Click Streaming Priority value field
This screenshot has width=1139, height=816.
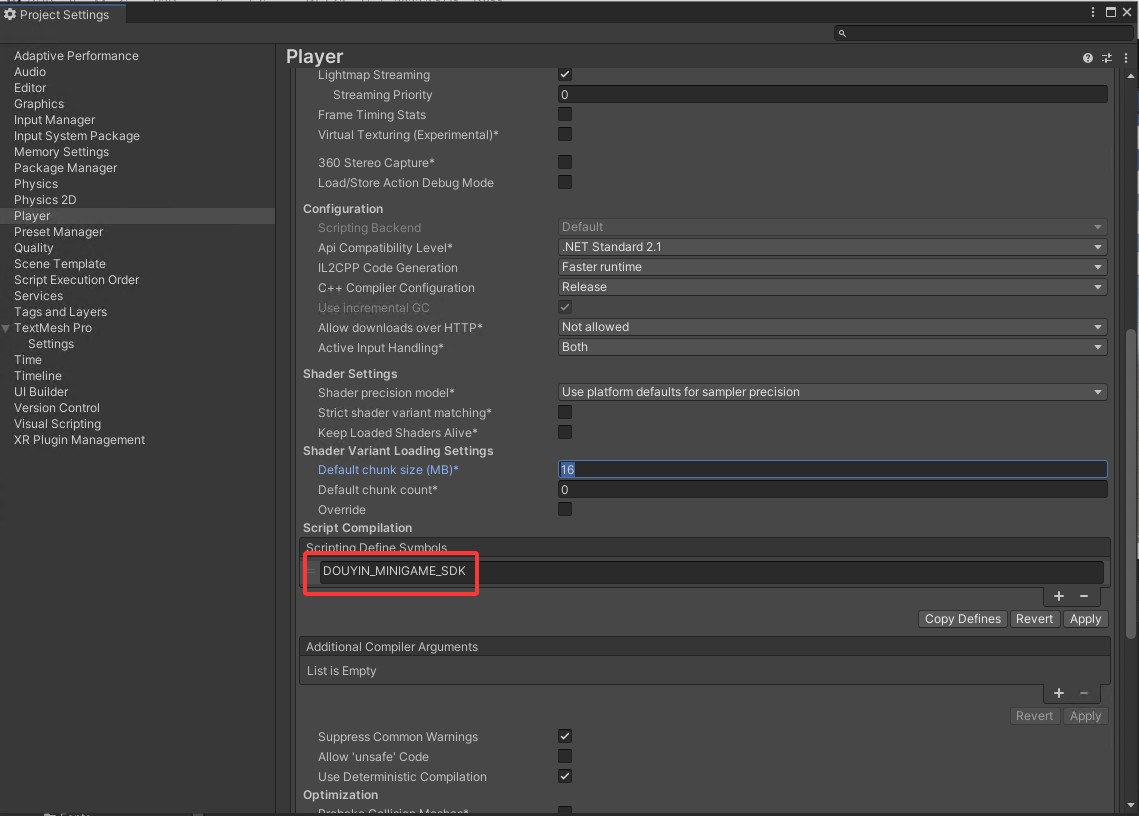pyautogui.click(x=832, y=94)
